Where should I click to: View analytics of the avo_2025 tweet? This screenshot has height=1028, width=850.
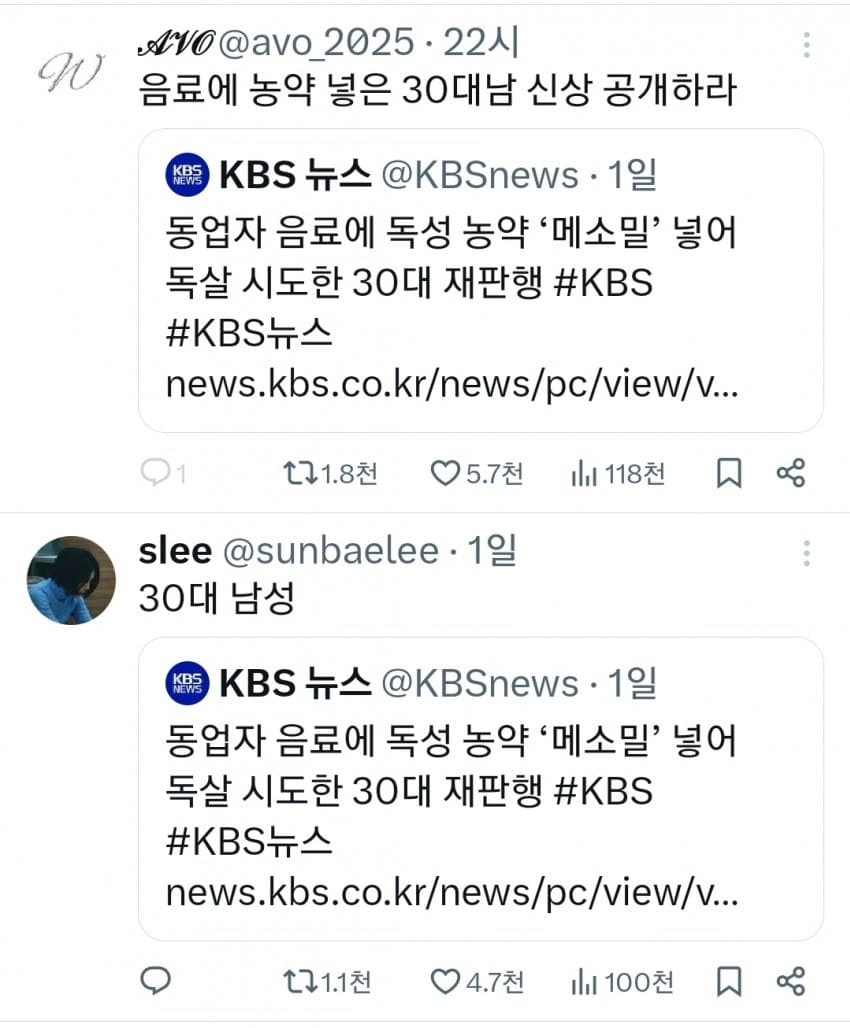click(x=584, y=473)
